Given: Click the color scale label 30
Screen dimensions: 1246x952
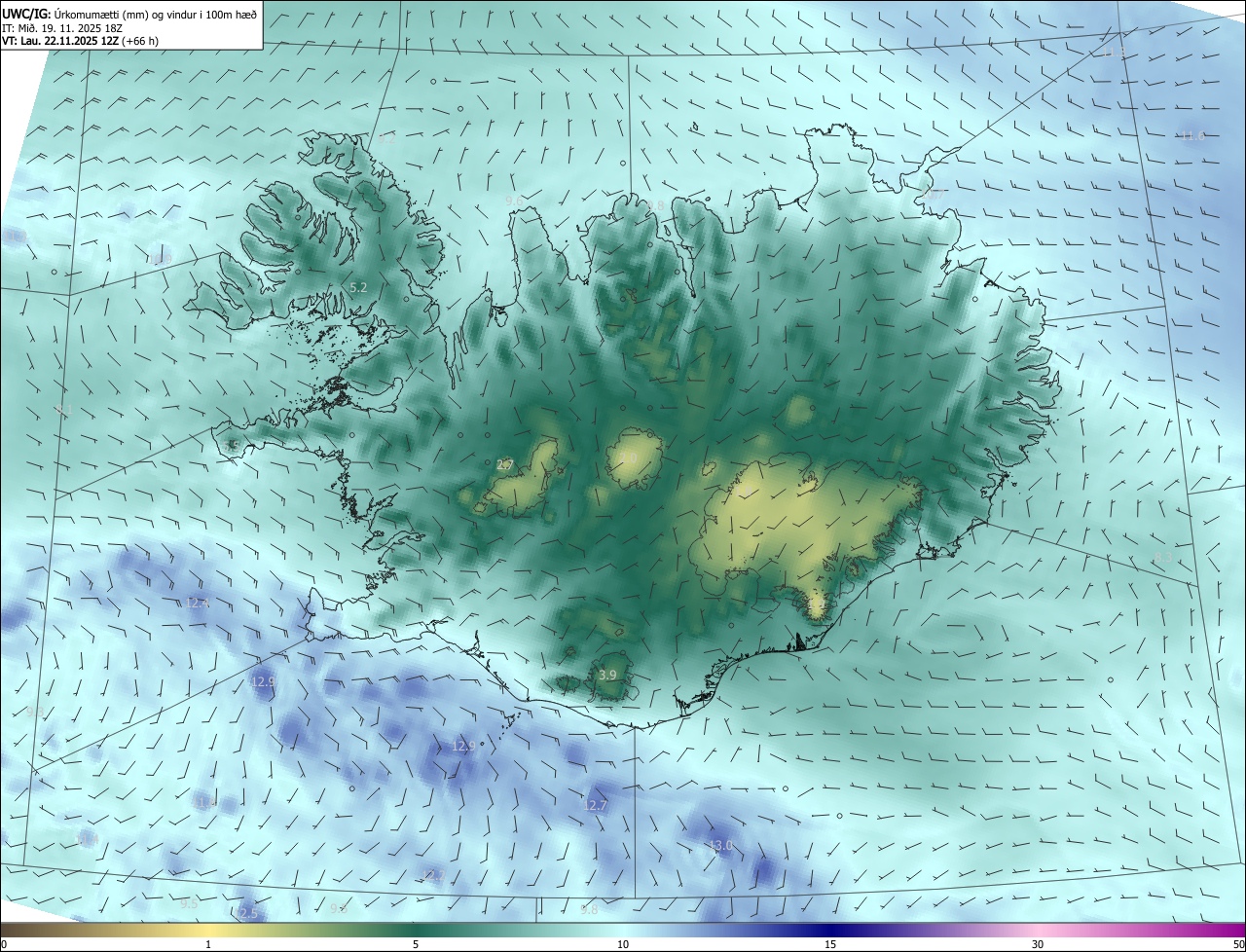Looking at the screenshot, I should click(x=1038, y=944).
